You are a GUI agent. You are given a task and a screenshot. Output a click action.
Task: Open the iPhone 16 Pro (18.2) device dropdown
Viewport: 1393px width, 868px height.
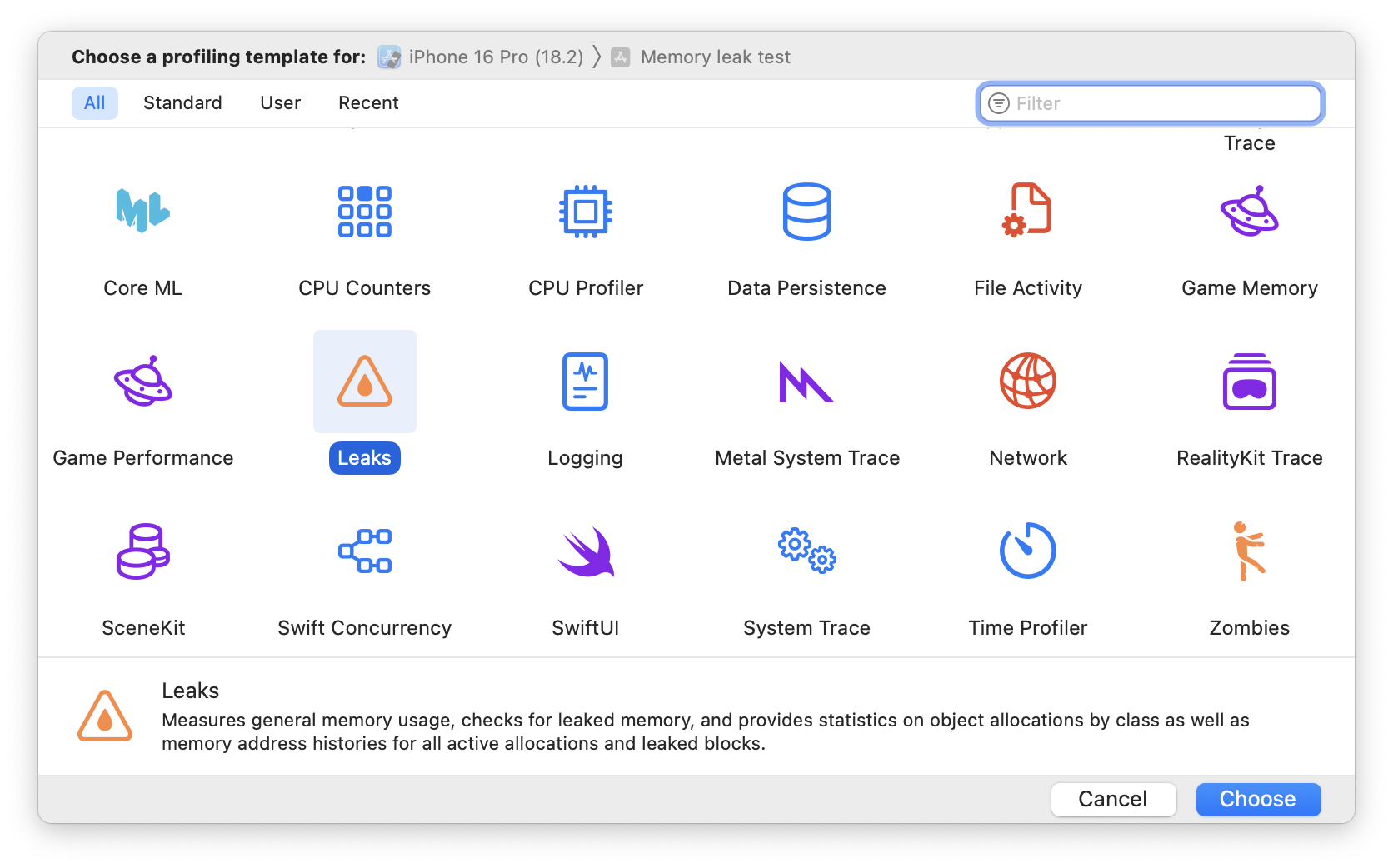(480, 57)
